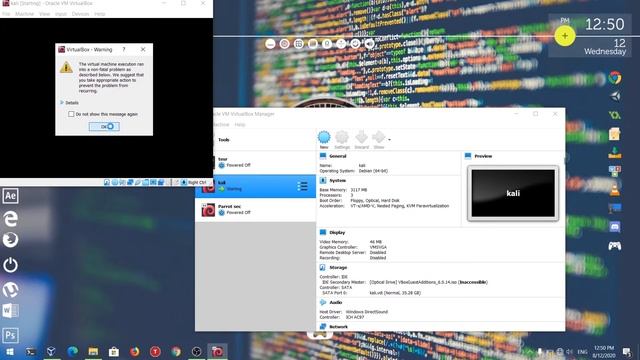Click the kali preview thumbnail
The image size is (640, 360).
[x=513, y=193]
